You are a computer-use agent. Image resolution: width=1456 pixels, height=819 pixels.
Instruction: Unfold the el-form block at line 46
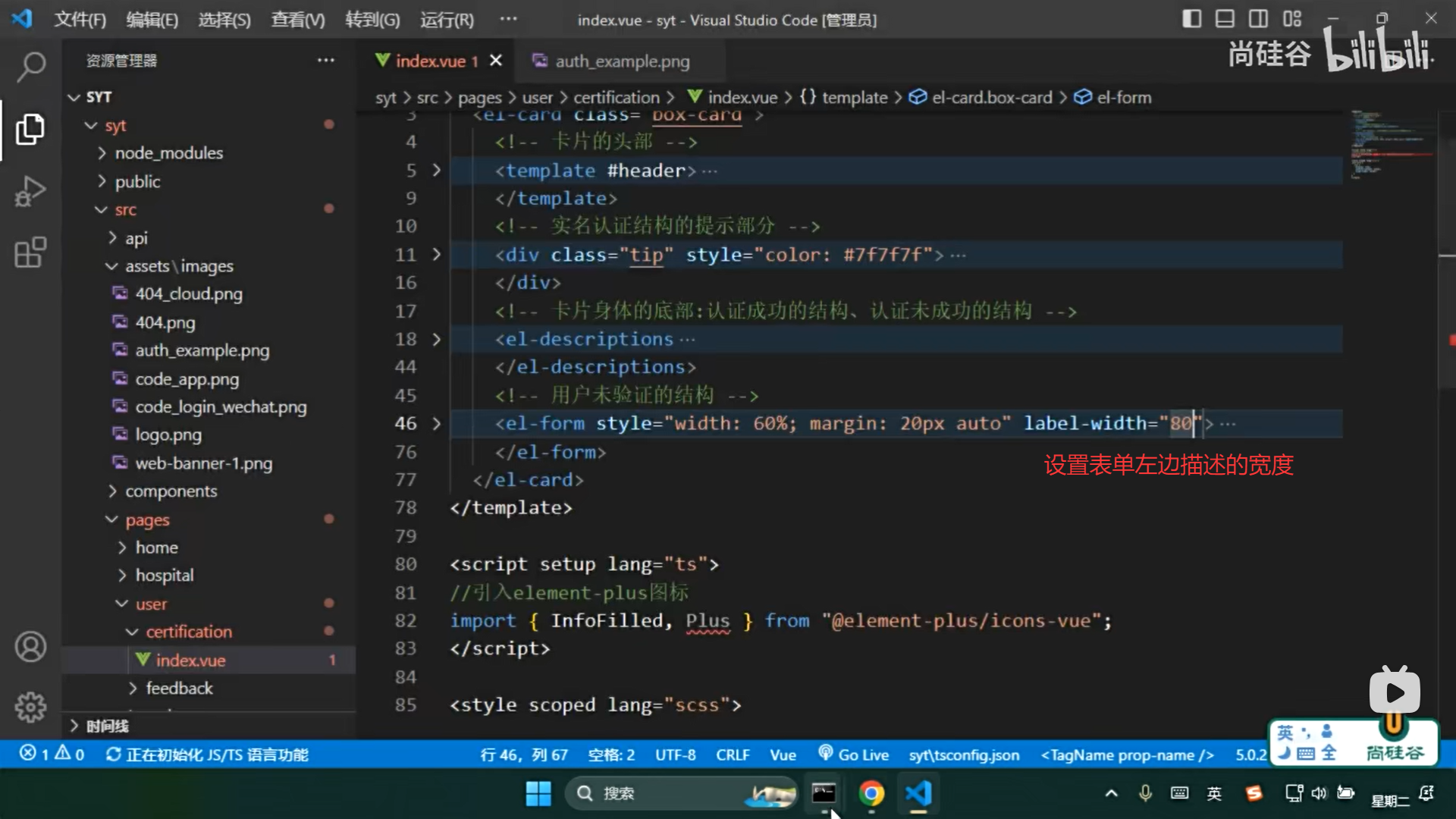click(436, 423)
